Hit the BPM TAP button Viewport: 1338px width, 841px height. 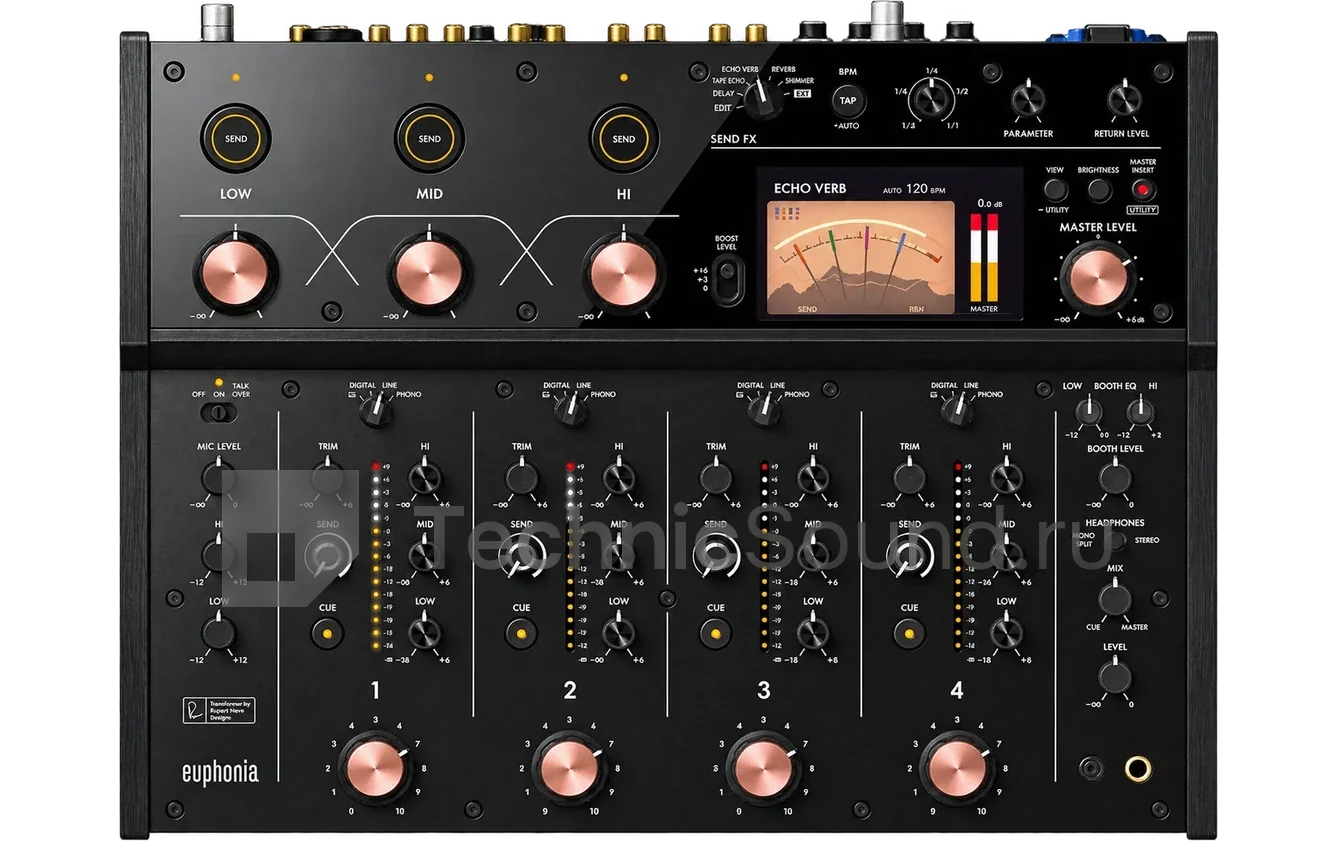click(848, 100)
